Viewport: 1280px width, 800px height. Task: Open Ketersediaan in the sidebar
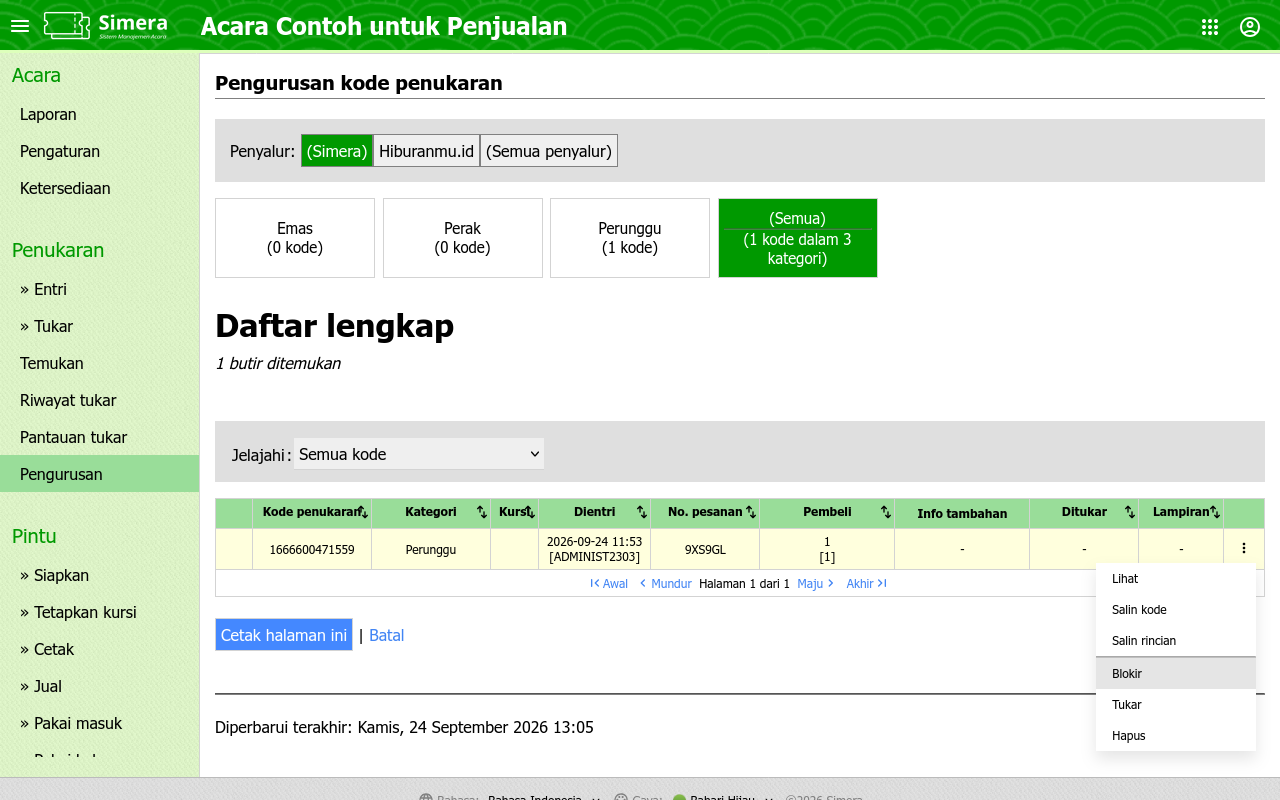pos(99,188)
